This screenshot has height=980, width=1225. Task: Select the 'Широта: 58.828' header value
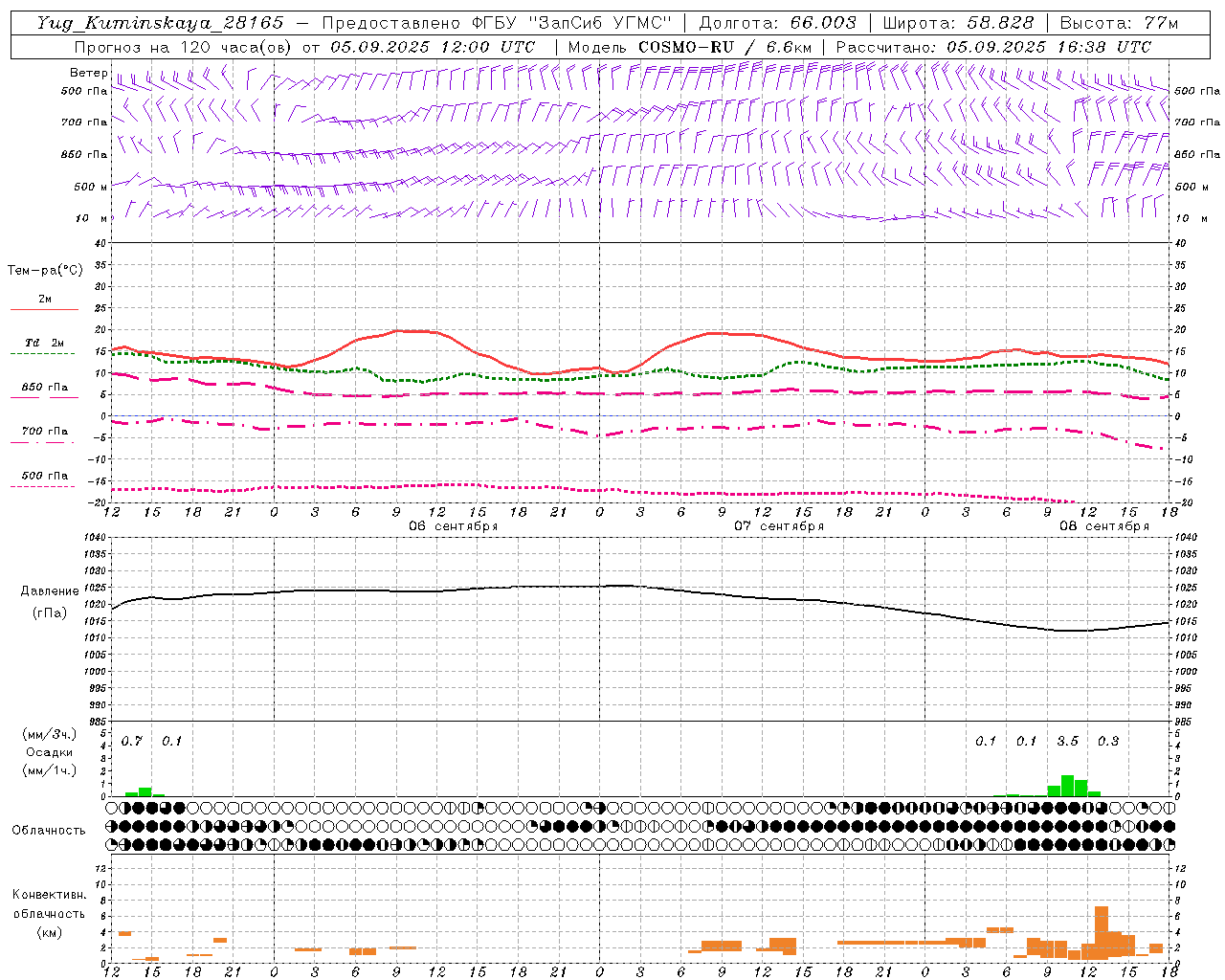[x=958, y=23]
